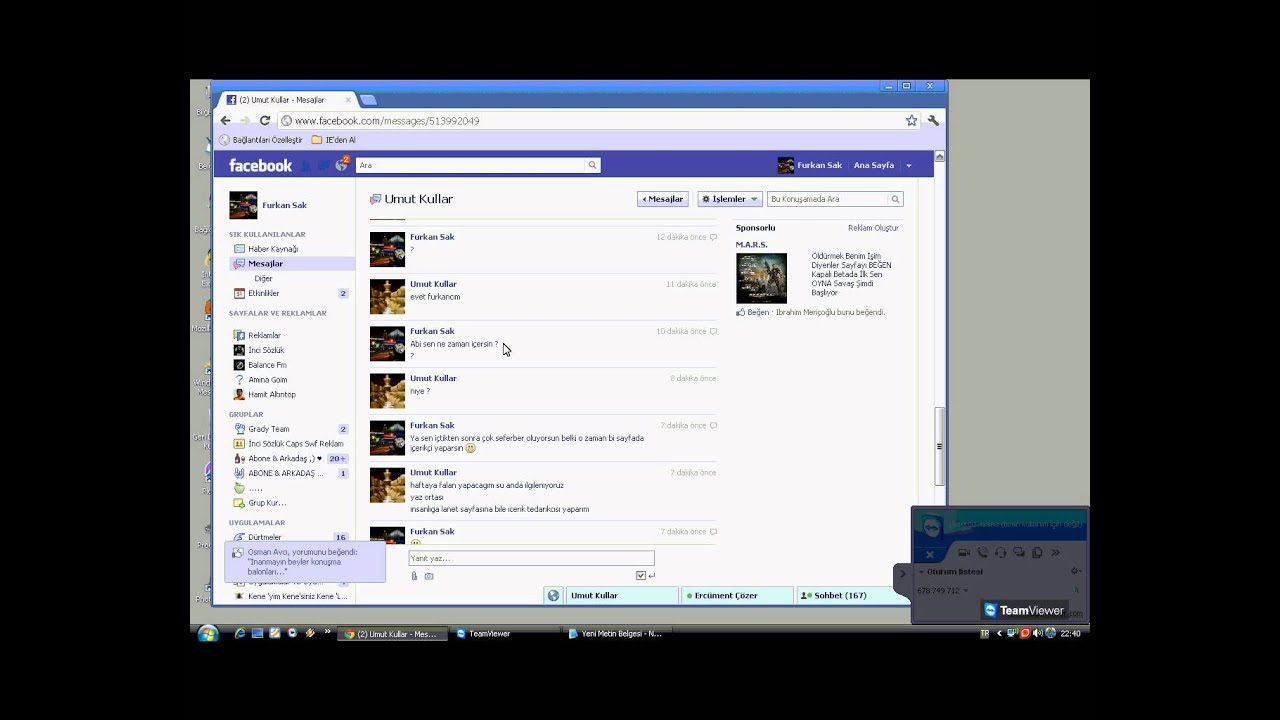1280x720 pixels.
Task: Open Diğer under Mesajlar
Action: pyautogui.click(x=263, y=279)
